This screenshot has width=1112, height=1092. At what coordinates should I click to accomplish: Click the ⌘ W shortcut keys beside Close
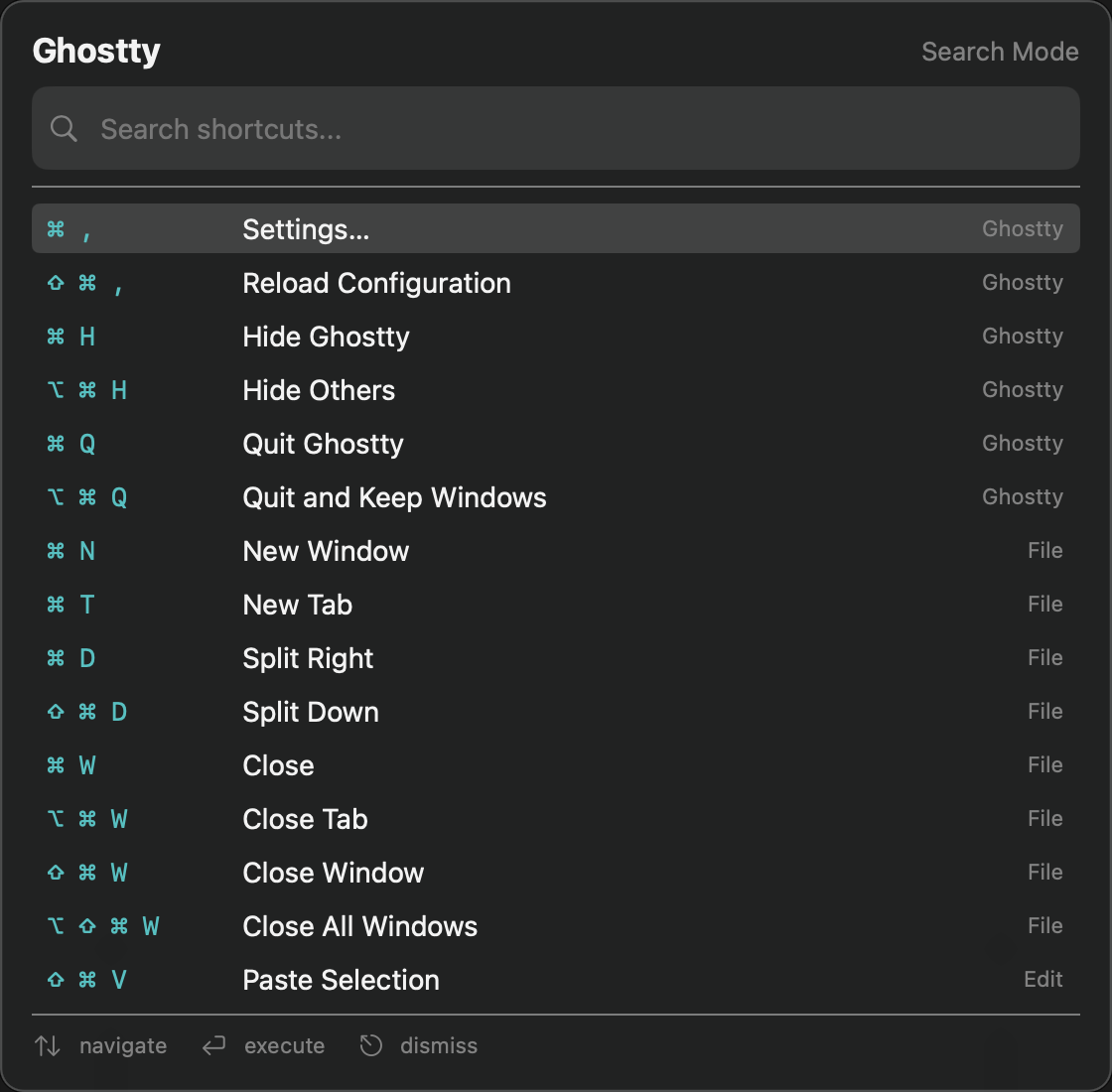click(70, 765)
